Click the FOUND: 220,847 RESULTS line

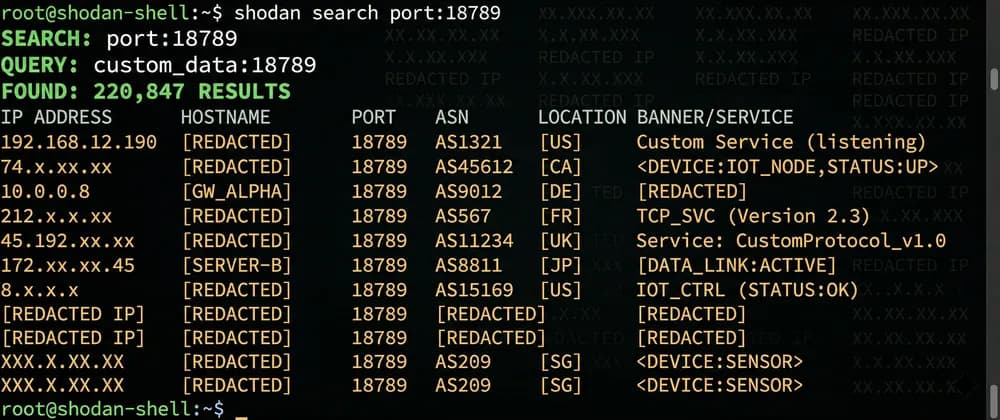[145, 91]
